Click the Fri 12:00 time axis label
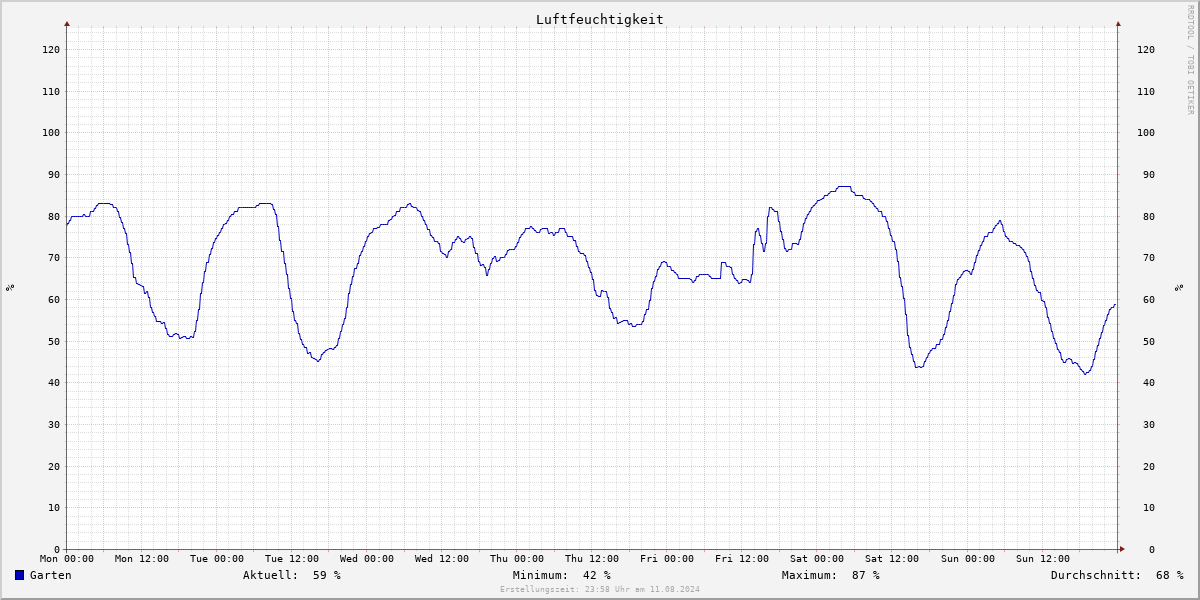 pos(742,559)
